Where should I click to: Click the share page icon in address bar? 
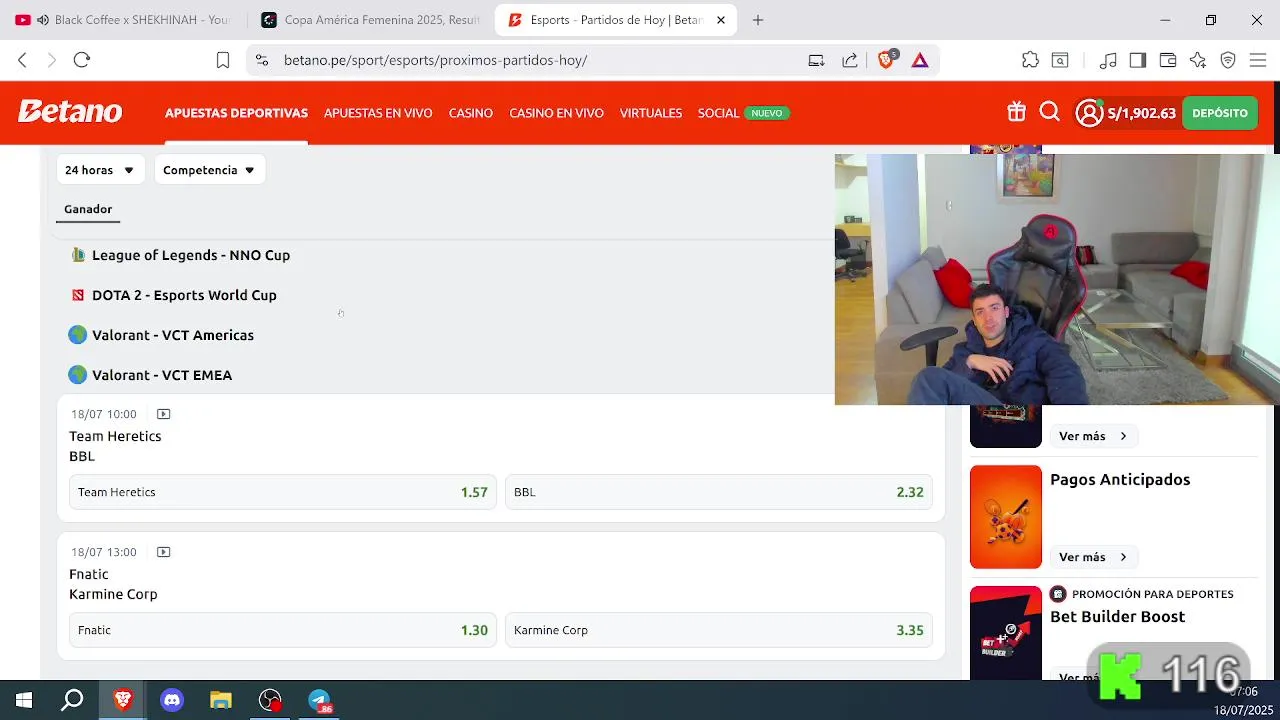tap(850, 60)
